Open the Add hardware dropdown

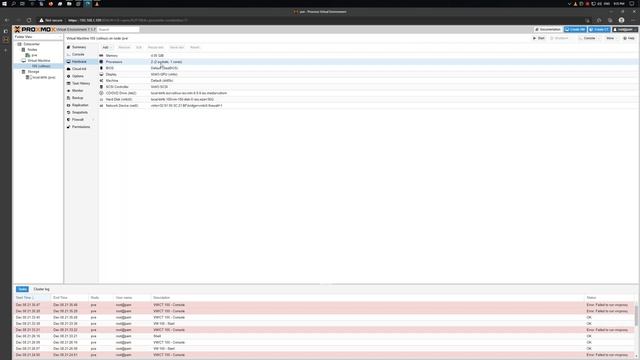click(x=106, y=47)
